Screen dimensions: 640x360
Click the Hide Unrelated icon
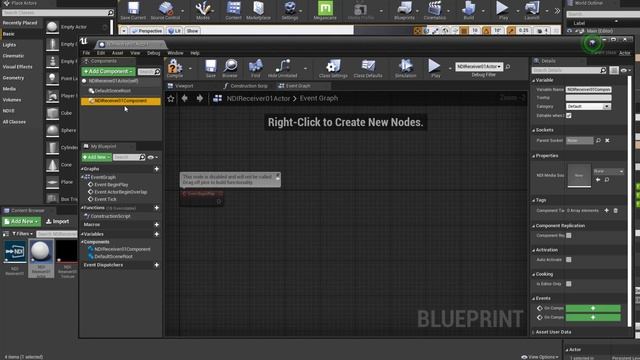pyautogui.click(x=282, y=67)
